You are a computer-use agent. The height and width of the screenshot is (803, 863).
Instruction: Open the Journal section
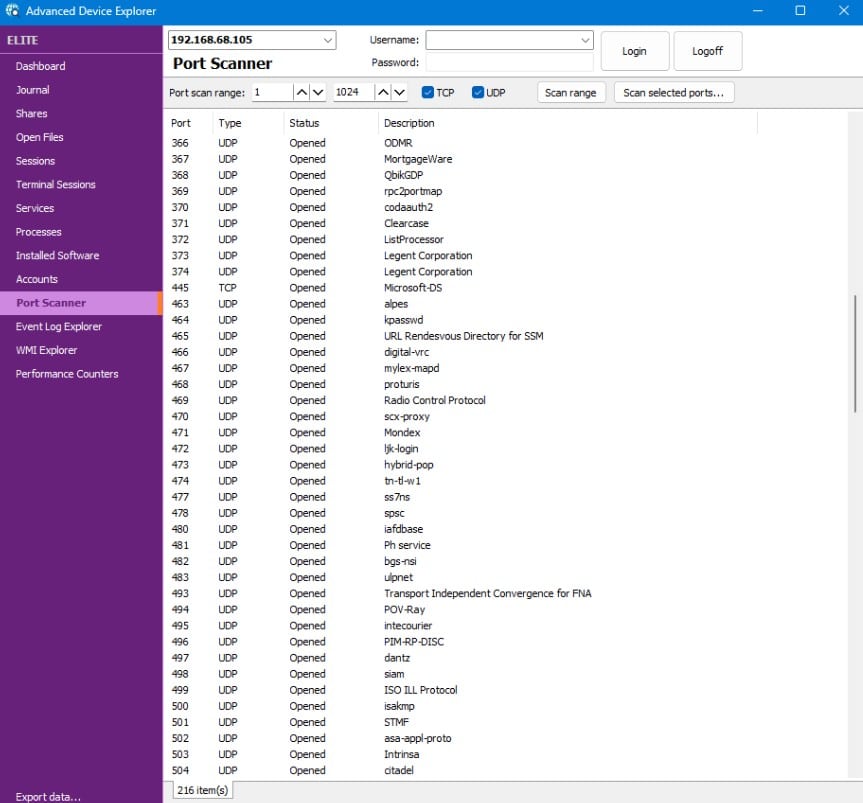click(x=81, y=90)
